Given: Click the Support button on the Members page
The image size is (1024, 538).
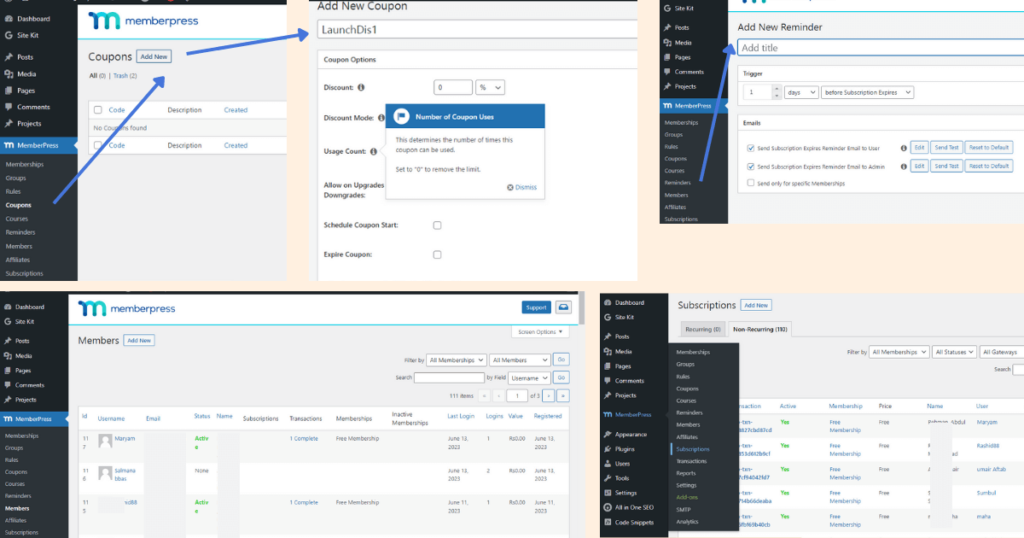Looking at the screenshot, I should click(536, 308).
